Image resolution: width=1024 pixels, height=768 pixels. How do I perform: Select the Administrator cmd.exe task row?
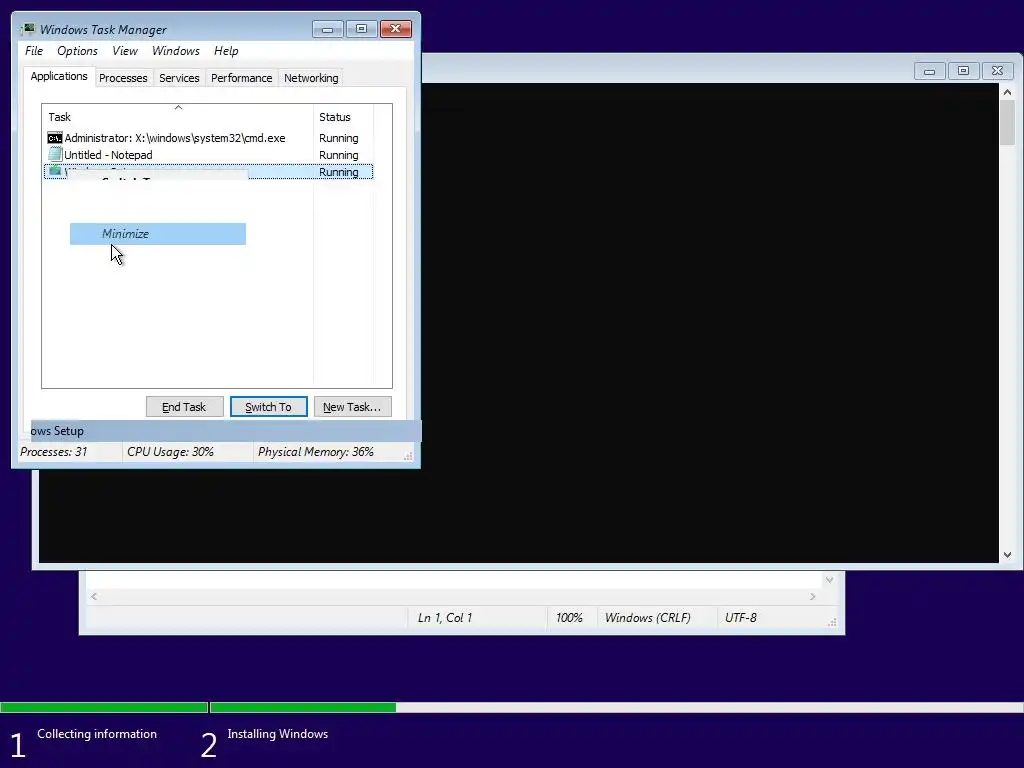[x=209, y=138]
